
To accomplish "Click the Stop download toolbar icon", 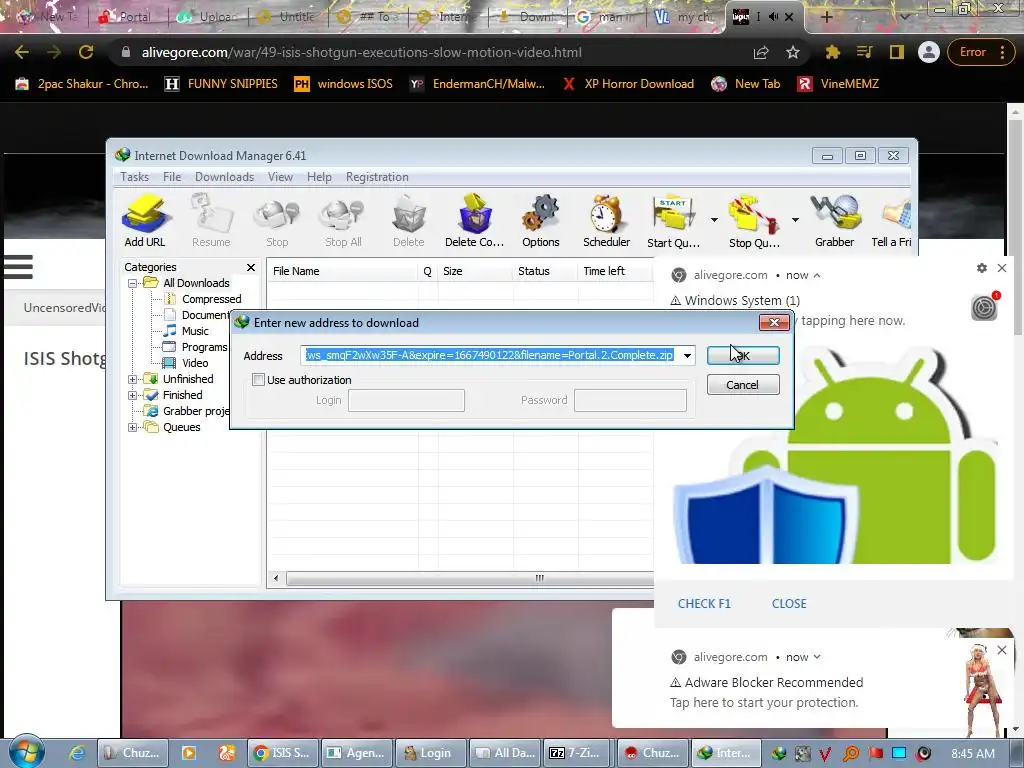I will (x=277, y=220).
